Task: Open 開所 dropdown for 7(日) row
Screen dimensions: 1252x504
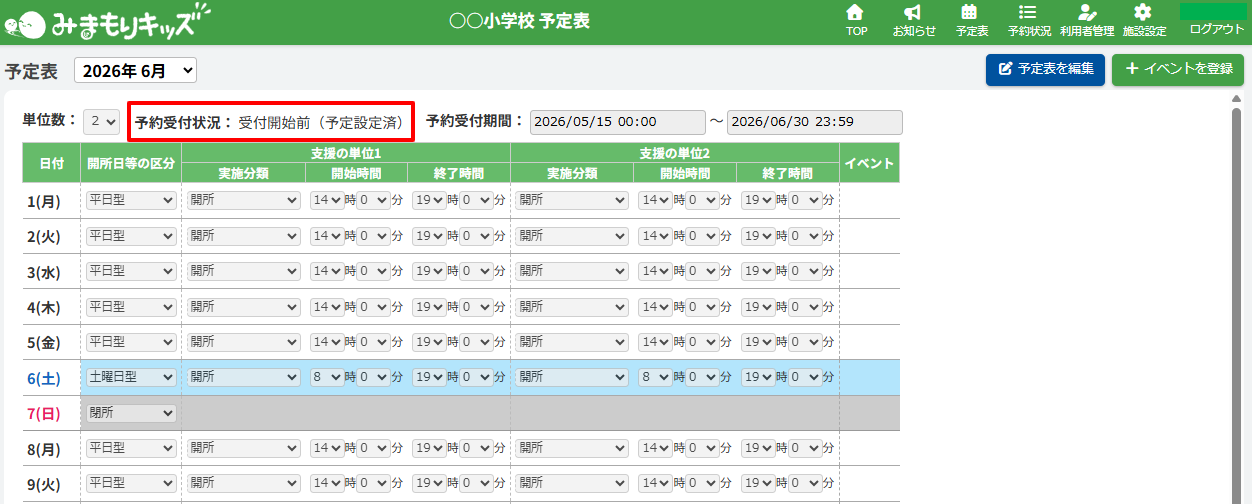Action: [131, 413]
